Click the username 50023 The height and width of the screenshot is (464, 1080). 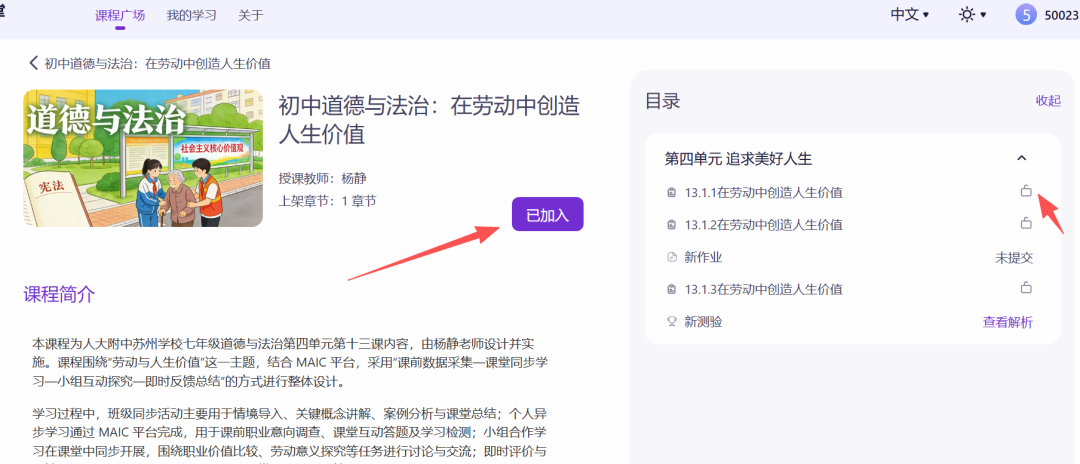coord(1062,15)
